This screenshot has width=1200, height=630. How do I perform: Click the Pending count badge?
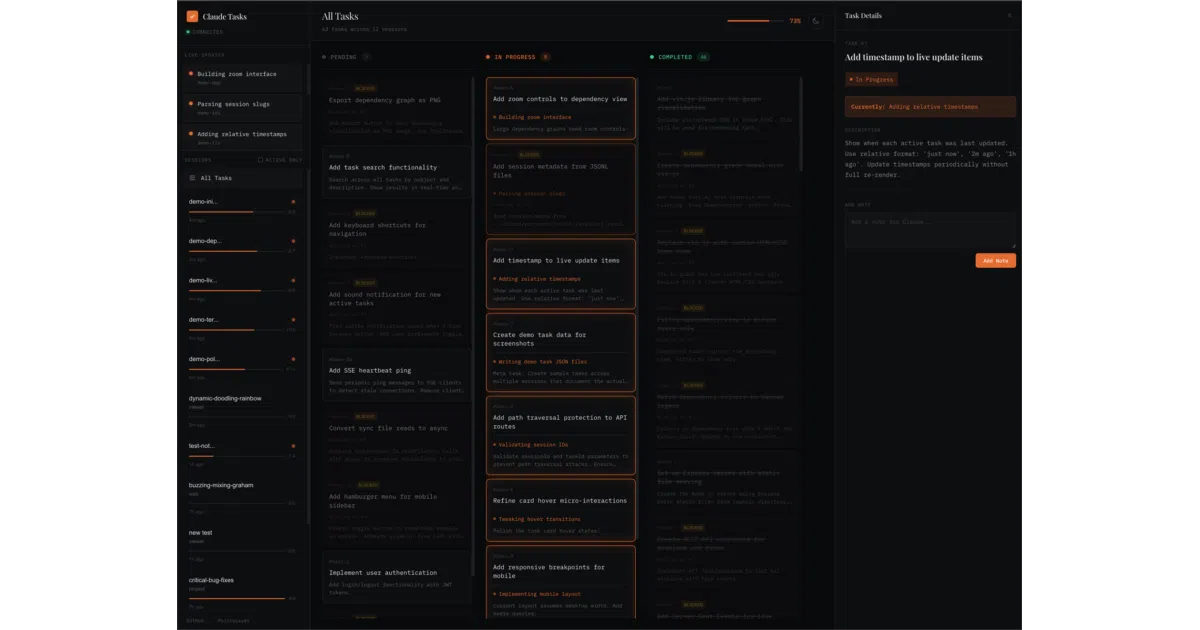(x=366, y=57)
